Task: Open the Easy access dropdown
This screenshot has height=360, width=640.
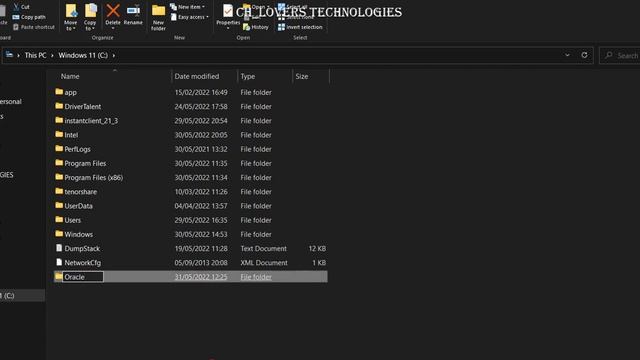Action: (x=189, y=17)
